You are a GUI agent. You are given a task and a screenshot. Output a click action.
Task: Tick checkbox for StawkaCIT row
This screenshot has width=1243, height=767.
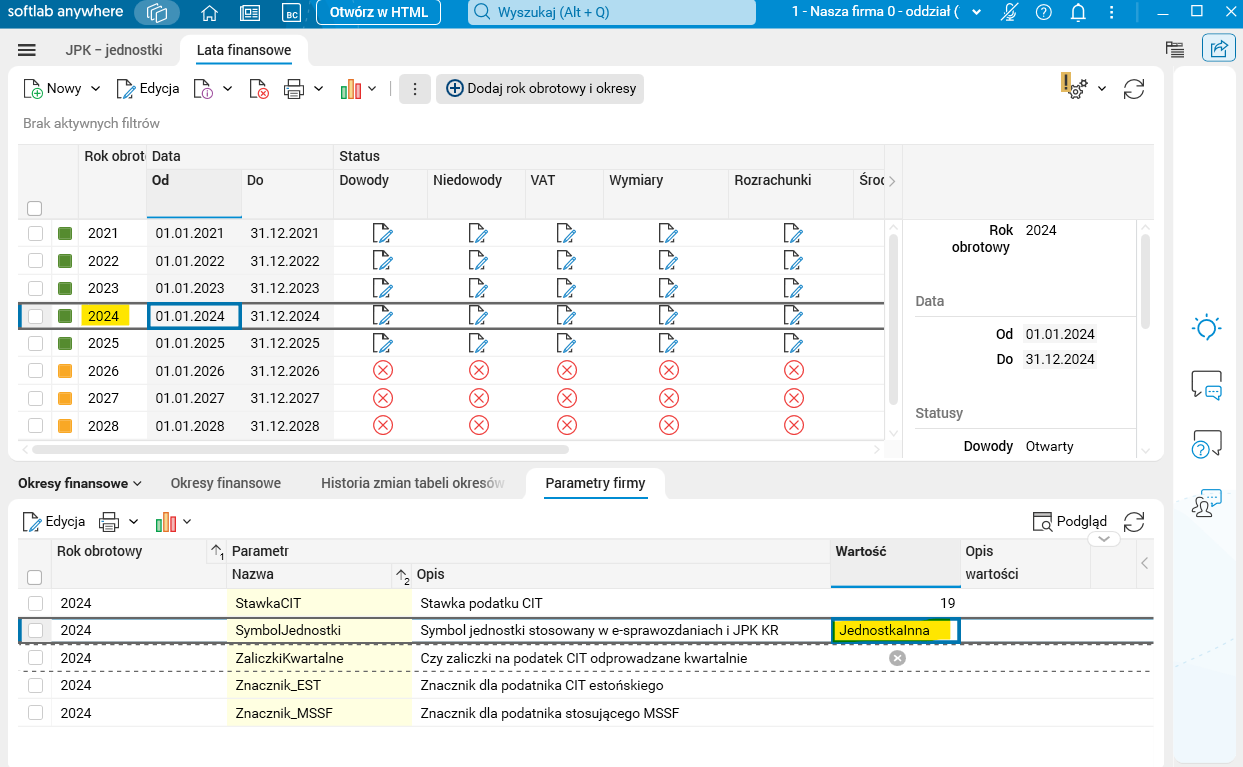[36, 603]
